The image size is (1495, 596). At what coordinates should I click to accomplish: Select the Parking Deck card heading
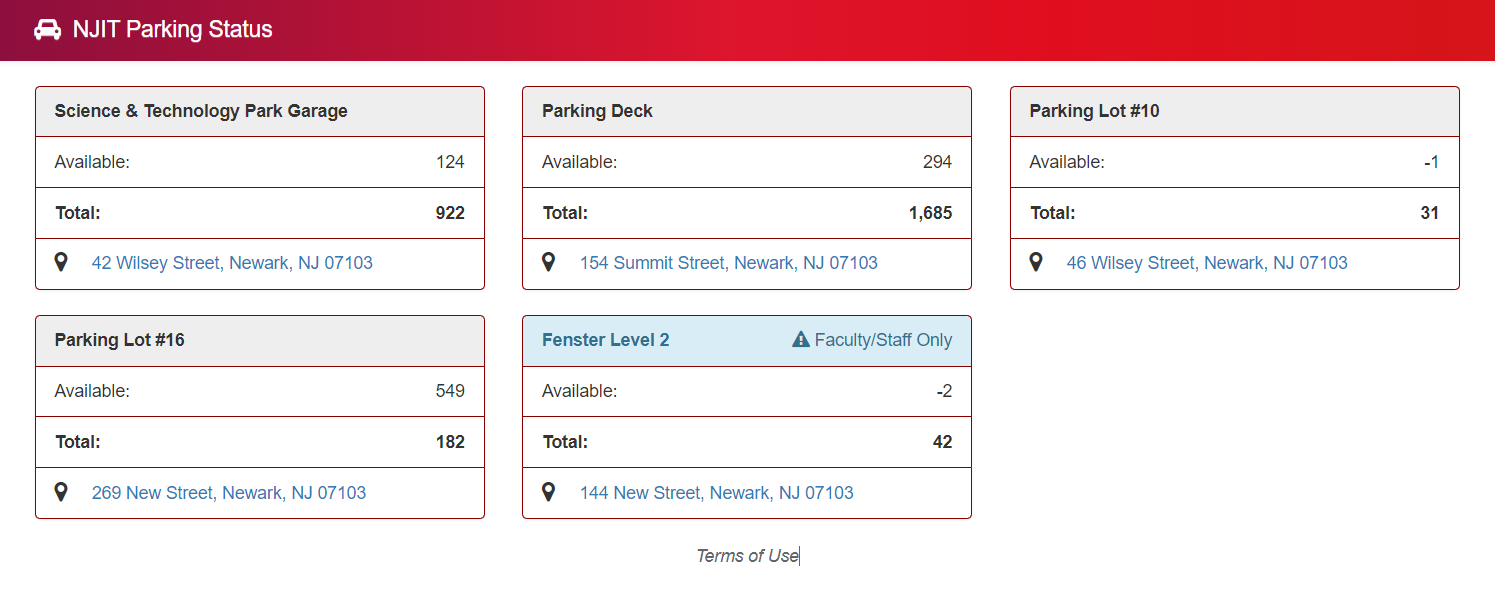pyautogui.click(x=597, y=111)
